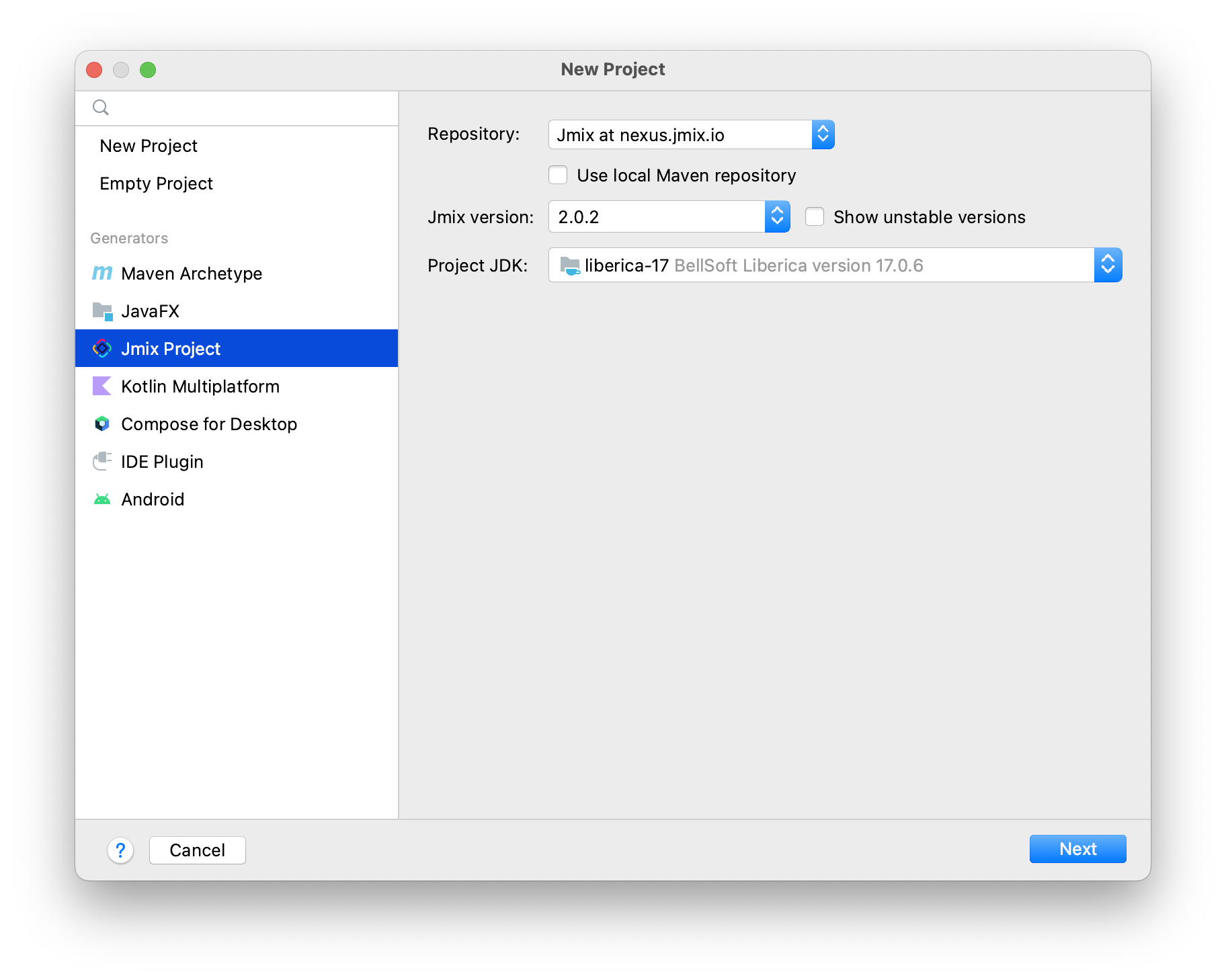Choose the JavaFX generator
This screenshot has height=980, width=1226.
click(237, 311)
